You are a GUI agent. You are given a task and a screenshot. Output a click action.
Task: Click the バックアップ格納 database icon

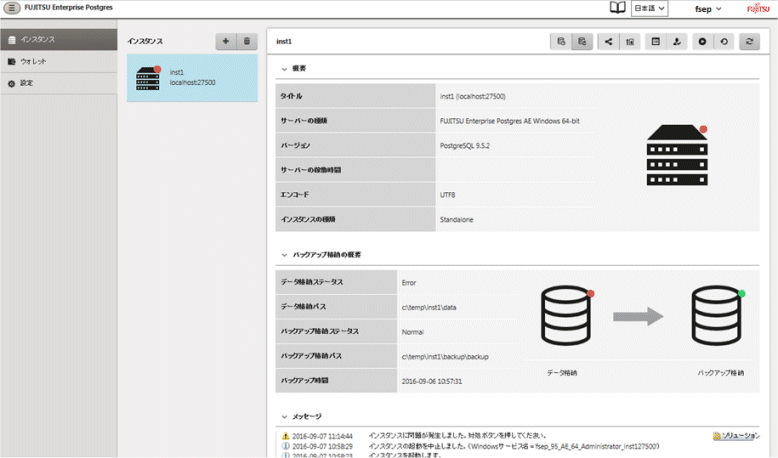pos(718,315)
